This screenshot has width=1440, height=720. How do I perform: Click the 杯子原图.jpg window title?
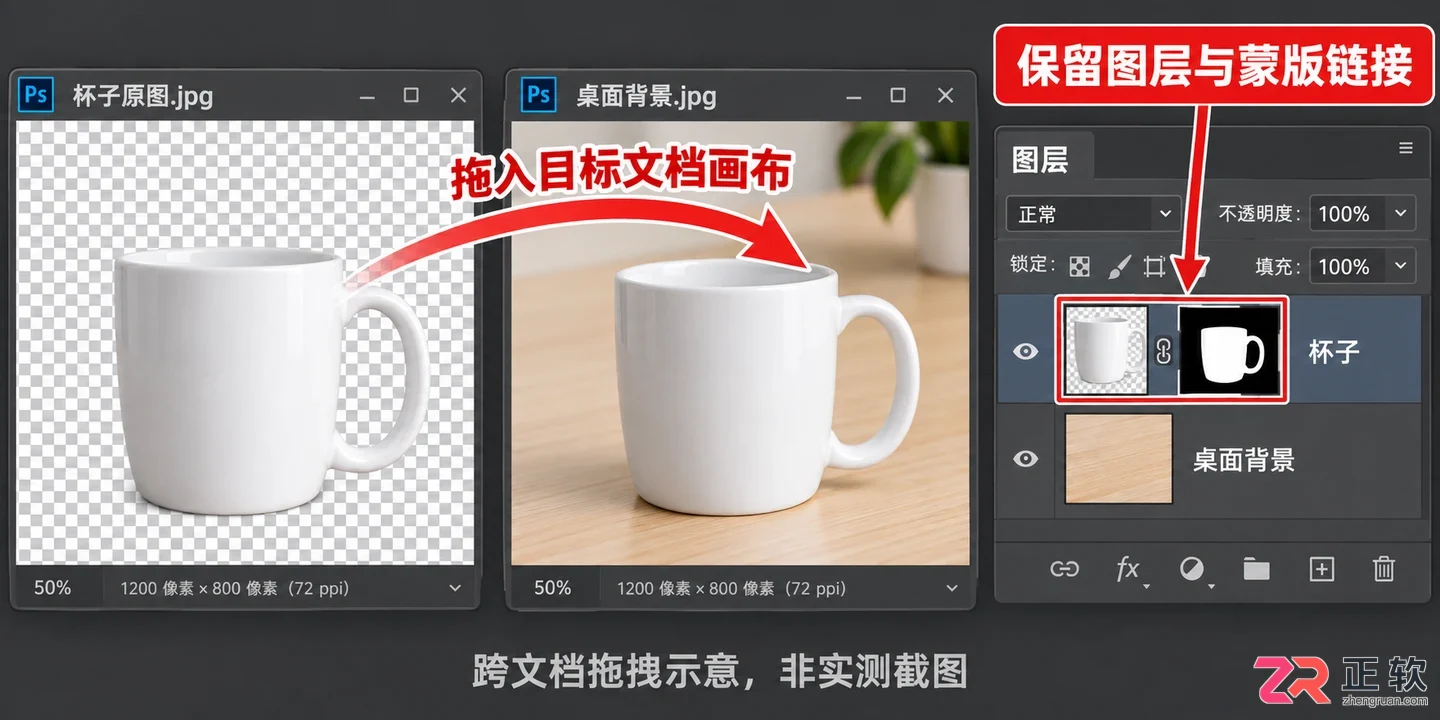coord(143,96)
